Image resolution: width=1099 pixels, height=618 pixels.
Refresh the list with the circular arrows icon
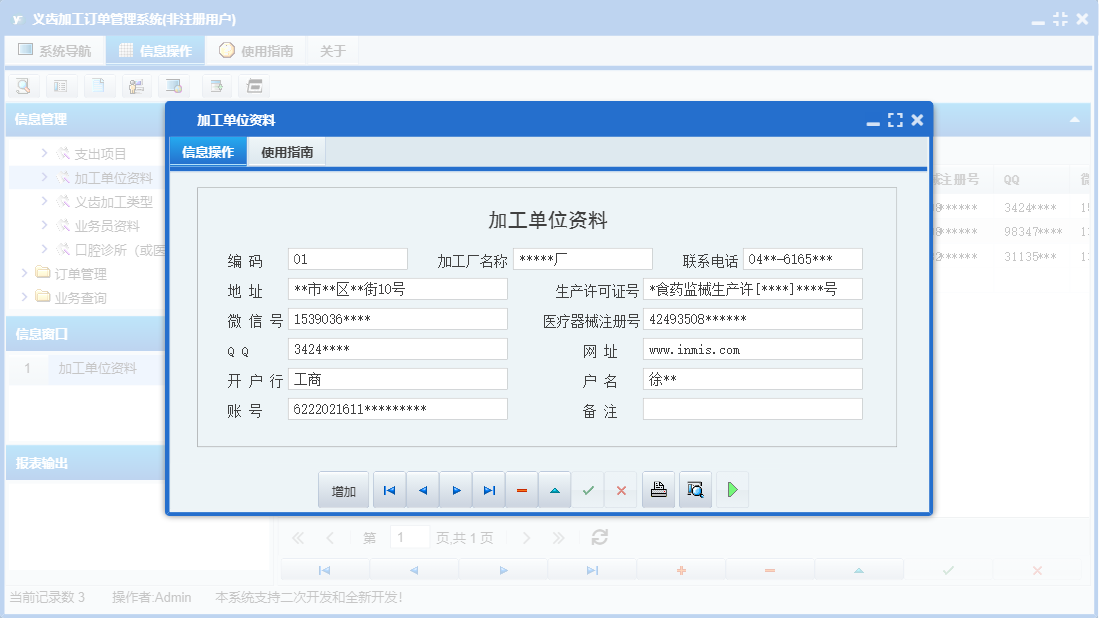pos(599,537)
